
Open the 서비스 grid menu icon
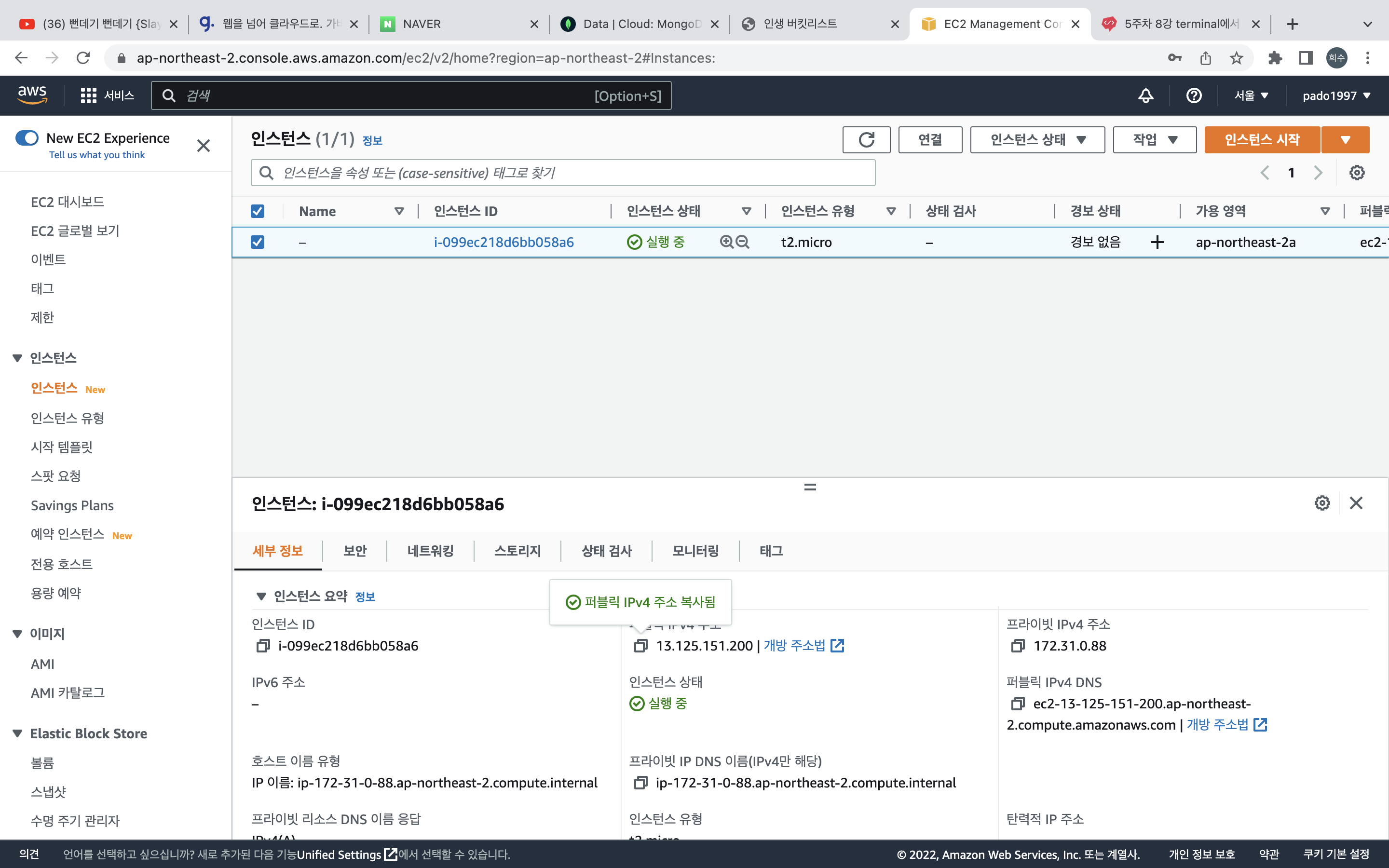click(88, 95)
